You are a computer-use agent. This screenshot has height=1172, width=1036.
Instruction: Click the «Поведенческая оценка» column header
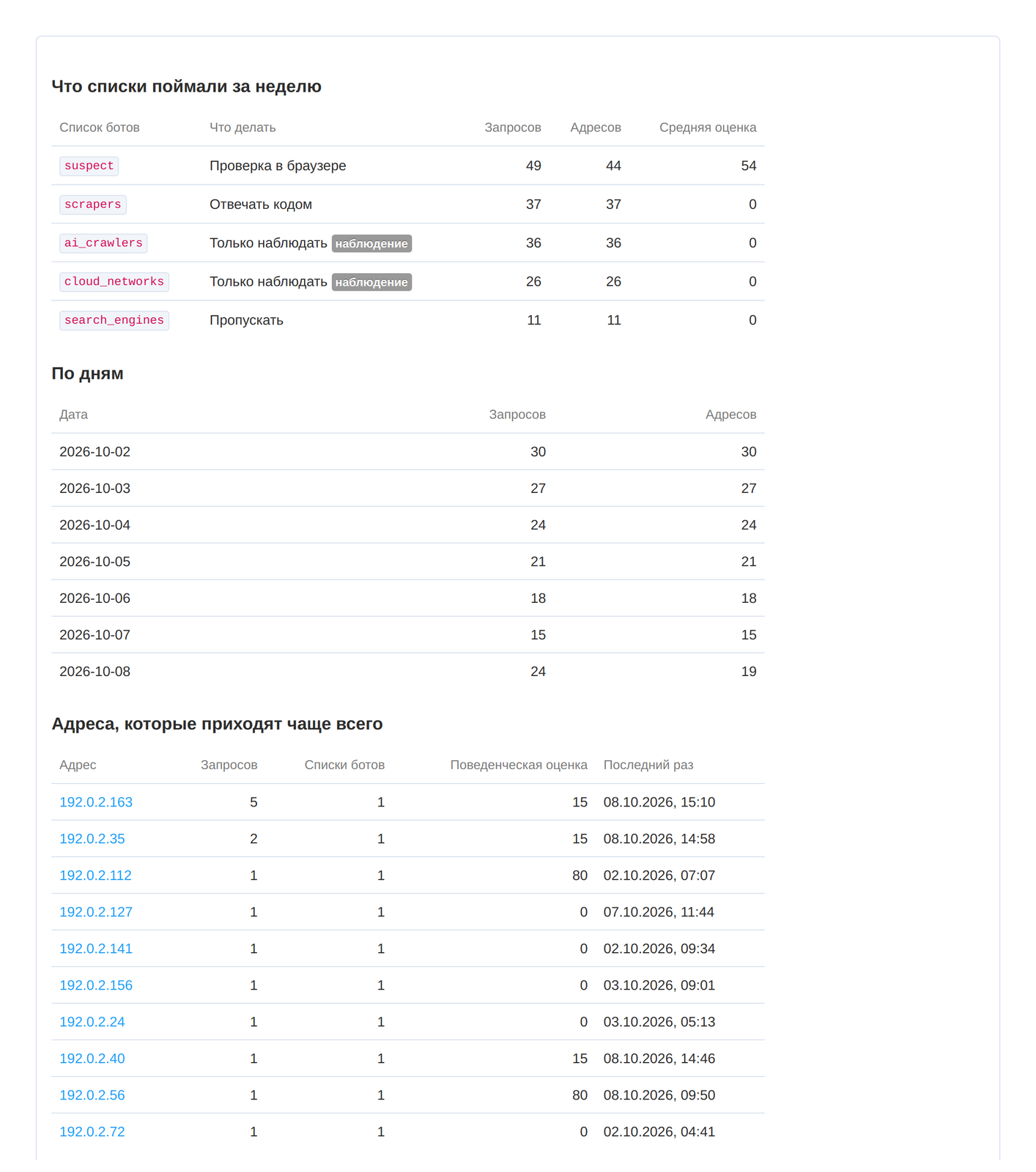pos(519,765)
